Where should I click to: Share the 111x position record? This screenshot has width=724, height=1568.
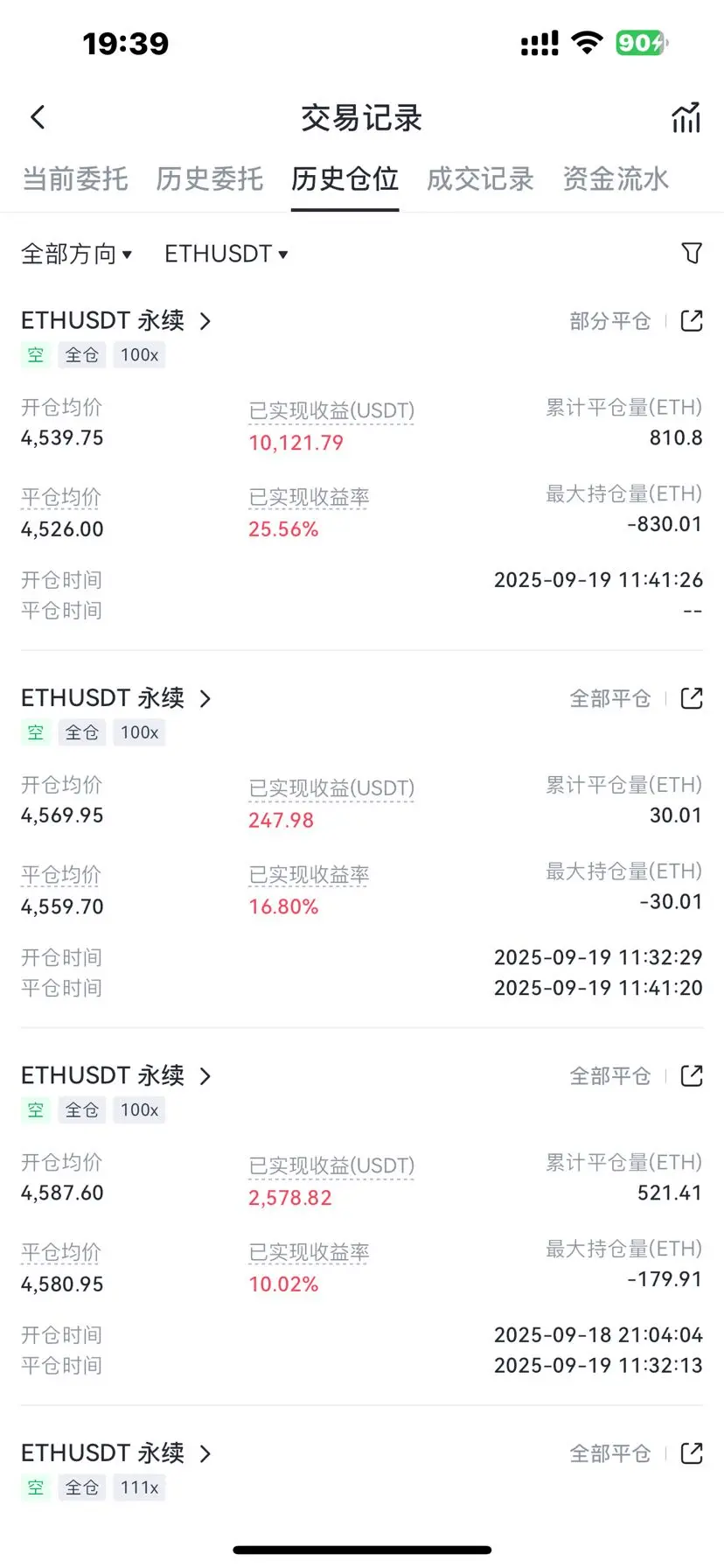click(x=692, y=1453)
